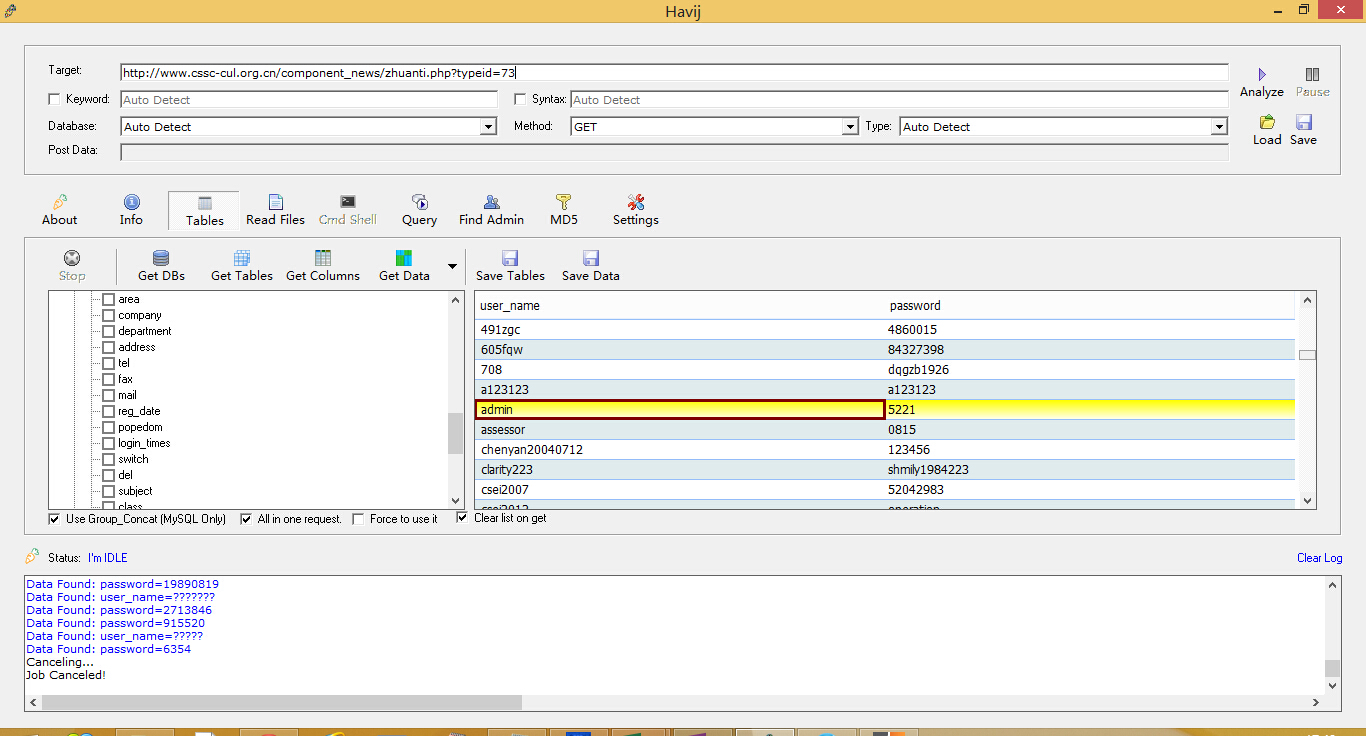Click the Get Columns toolbar icon
The width and height of the screenshot is (1366, 736).
click(323, 258)
